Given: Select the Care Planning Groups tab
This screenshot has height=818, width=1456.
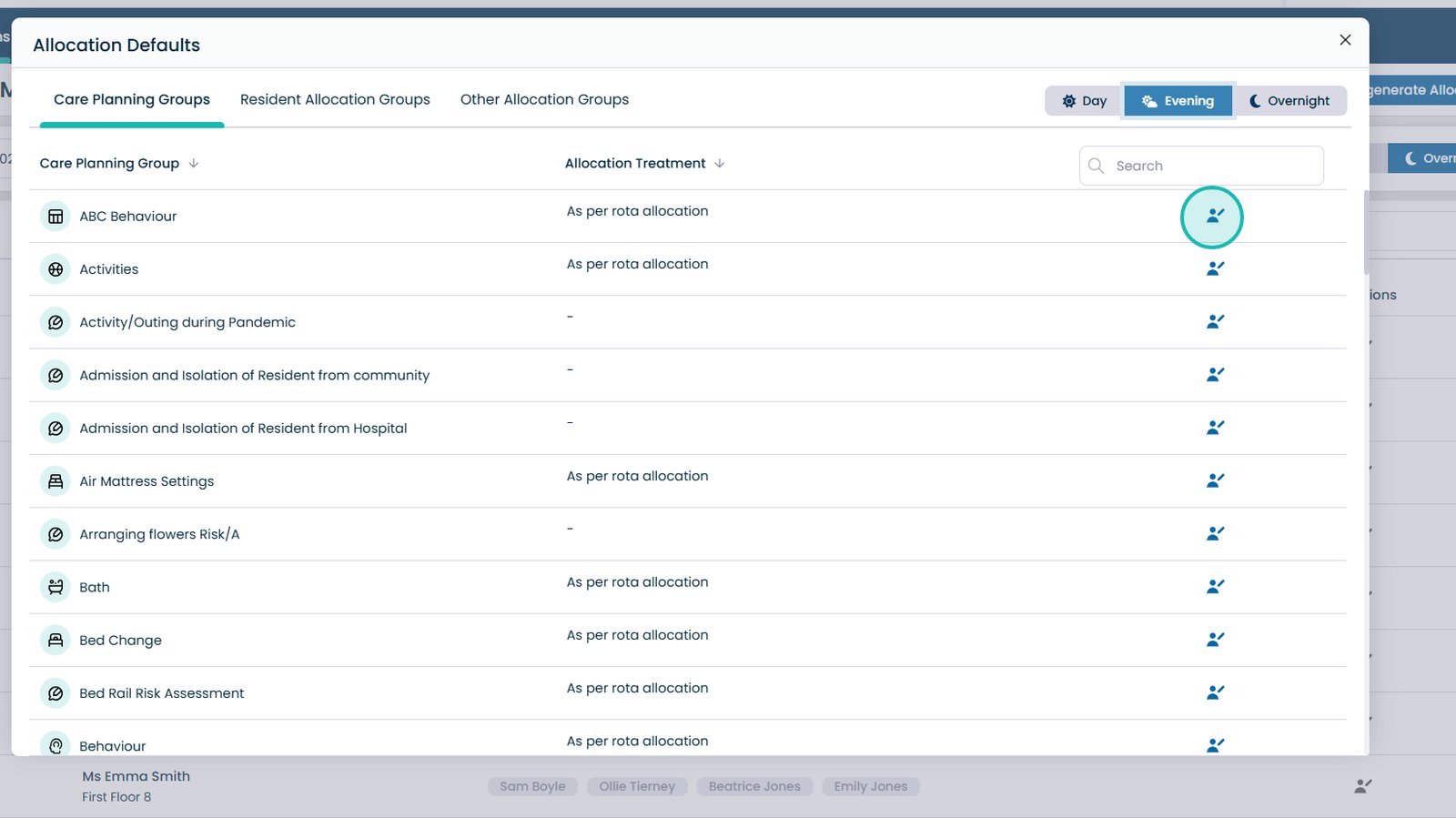Looking at the screenshot, I should 132,100.
